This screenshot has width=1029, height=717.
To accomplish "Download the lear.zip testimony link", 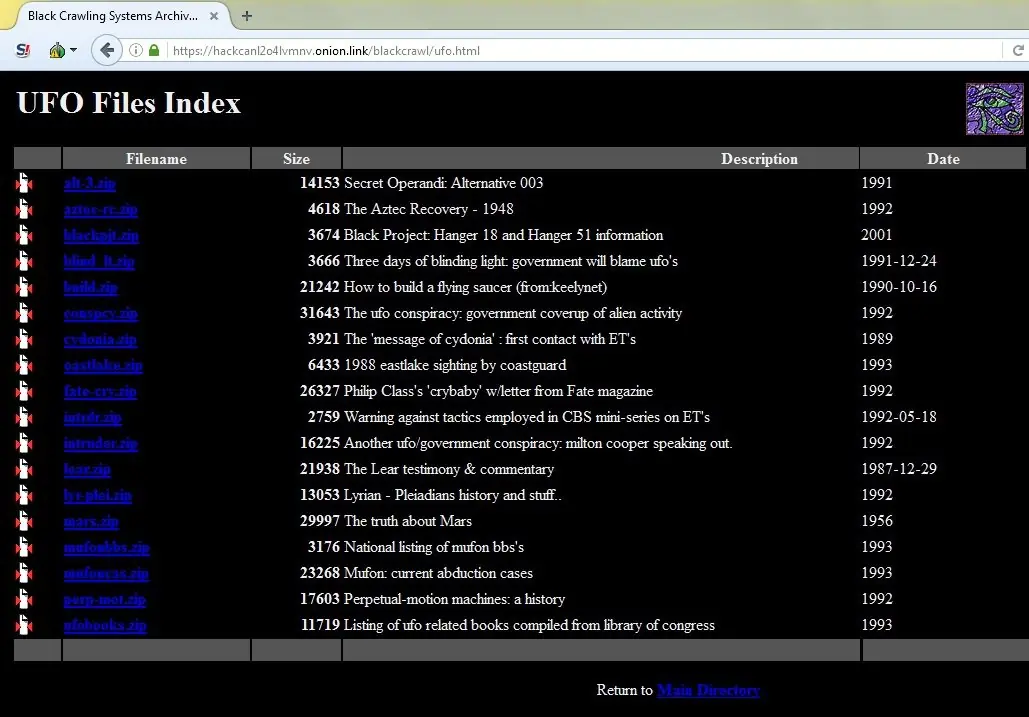I will [87, 469].
